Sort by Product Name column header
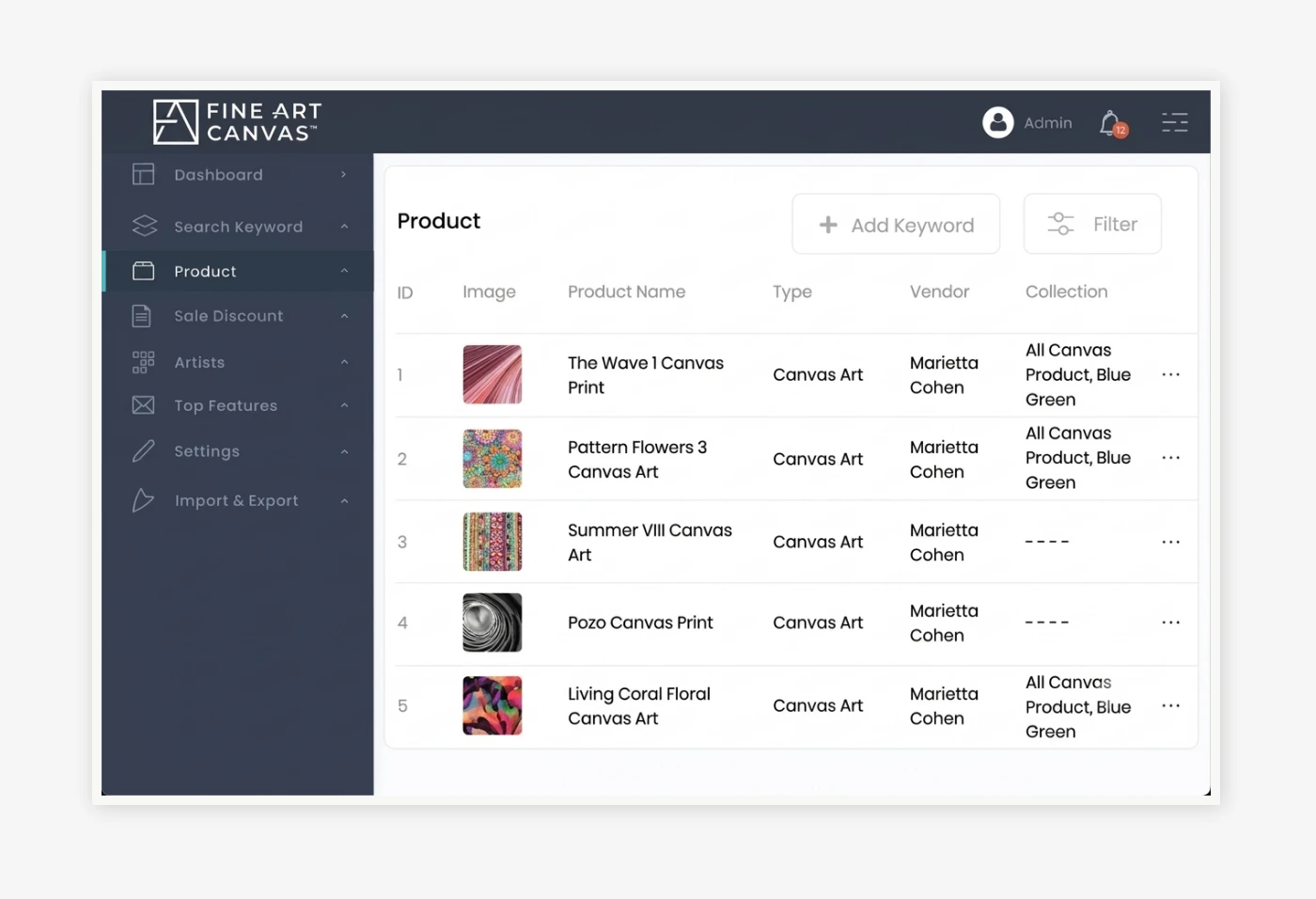This screenshot has height=899, width=1316. click(626, 292)
